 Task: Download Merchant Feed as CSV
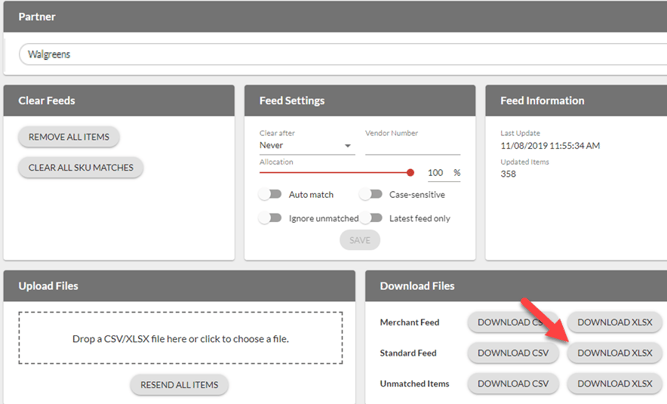tap(510, 322)
